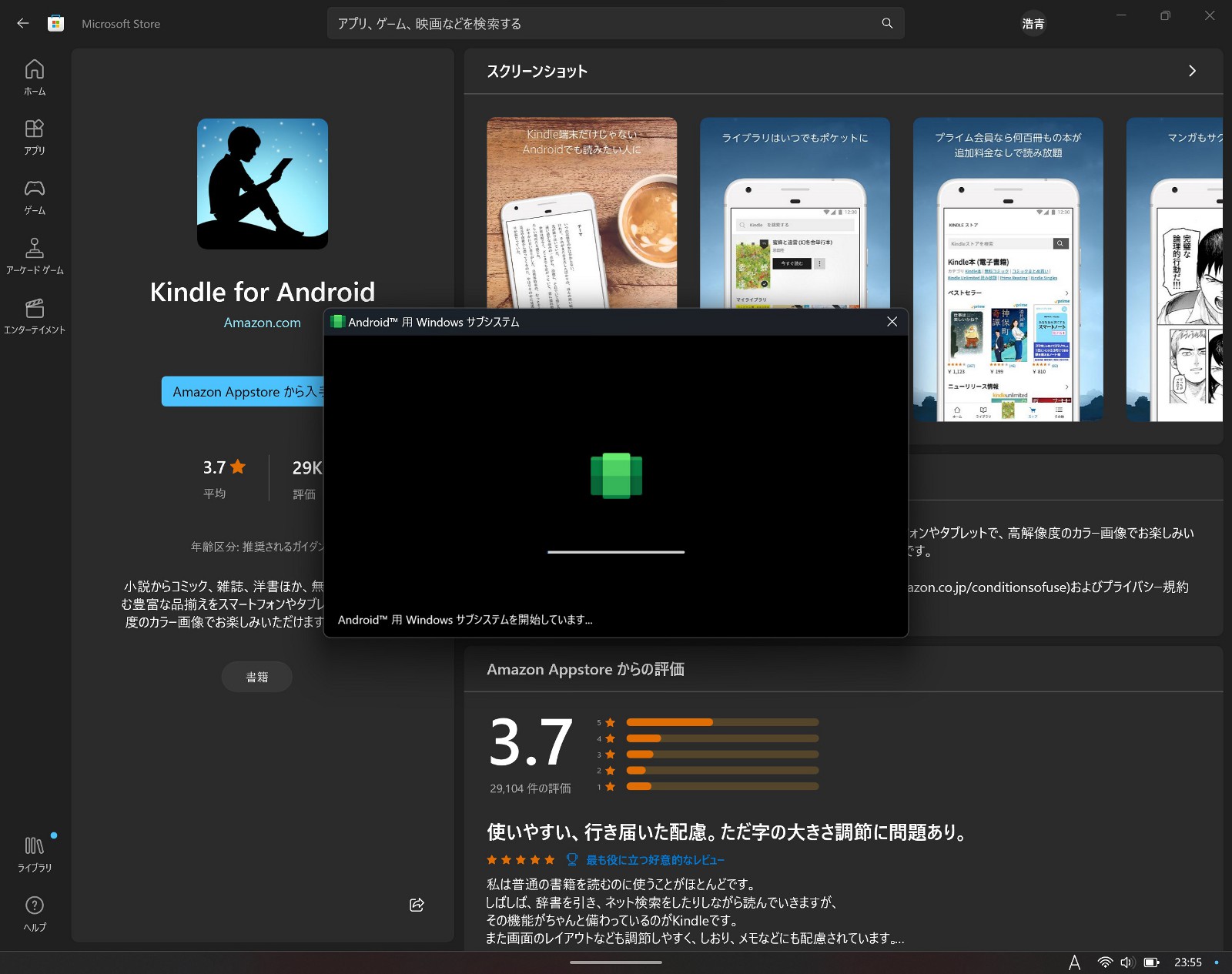Click the share icon on the Kindle page

click(x=416, y=905)
